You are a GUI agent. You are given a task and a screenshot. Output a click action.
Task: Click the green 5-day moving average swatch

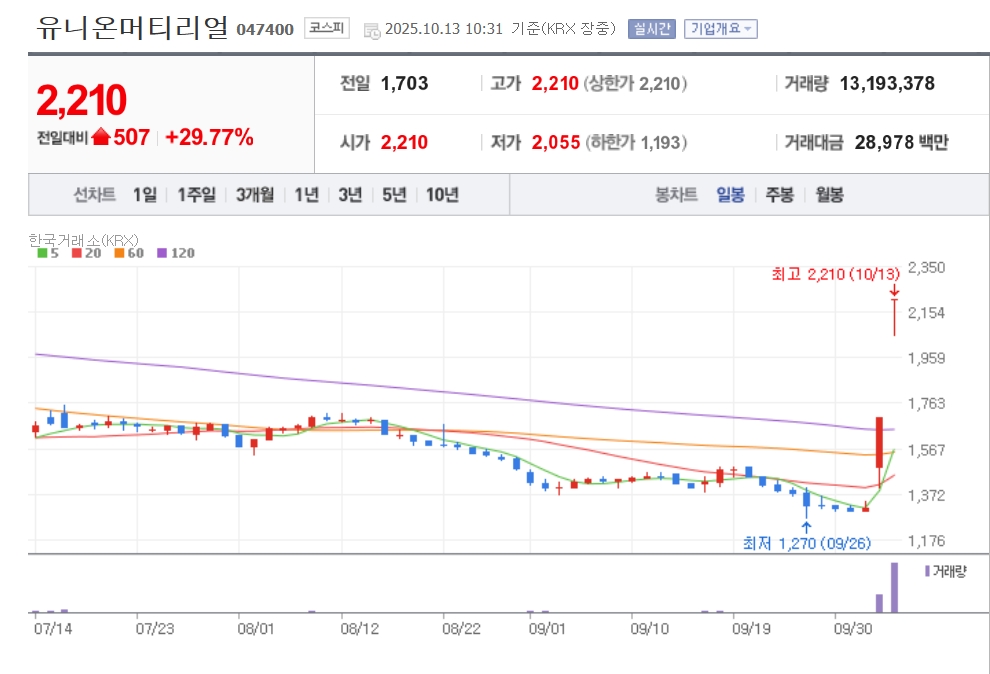pyautogui.click(x=42, y=253)
